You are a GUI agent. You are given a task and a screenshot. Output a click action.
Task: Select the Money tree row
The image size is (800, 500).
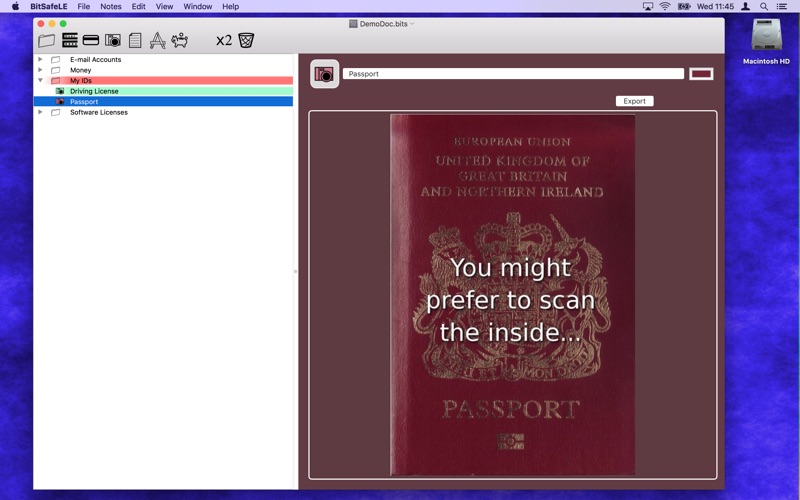pos(163,70)
